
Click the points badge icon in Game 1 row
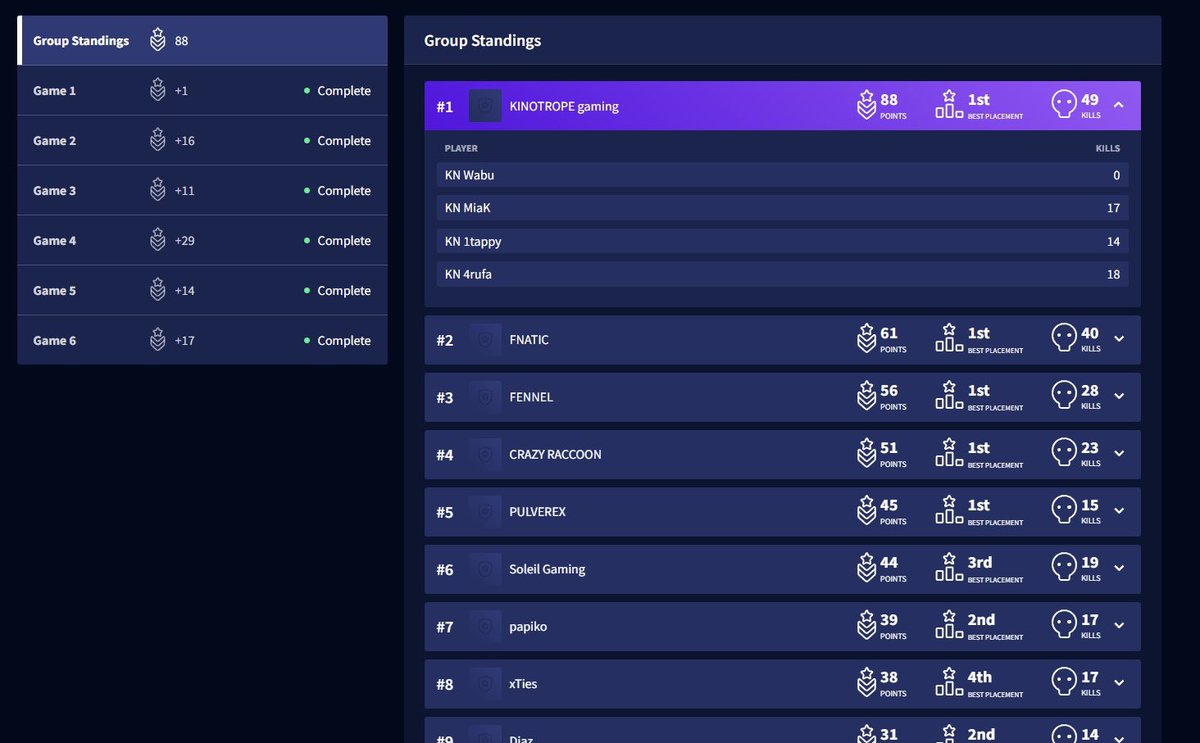[x=157, y=90]
